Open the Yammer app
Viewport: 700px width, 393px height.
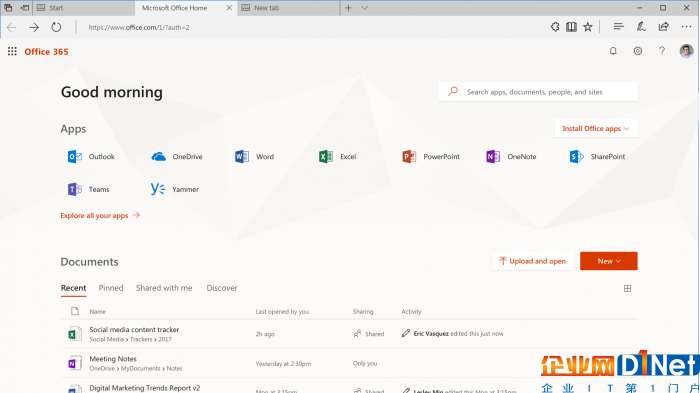coord(175,189)
